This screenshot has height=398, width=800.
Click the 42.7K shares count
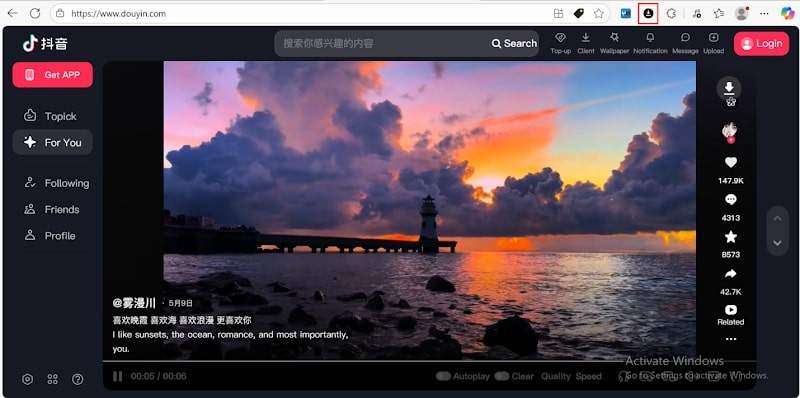[731, 292]
